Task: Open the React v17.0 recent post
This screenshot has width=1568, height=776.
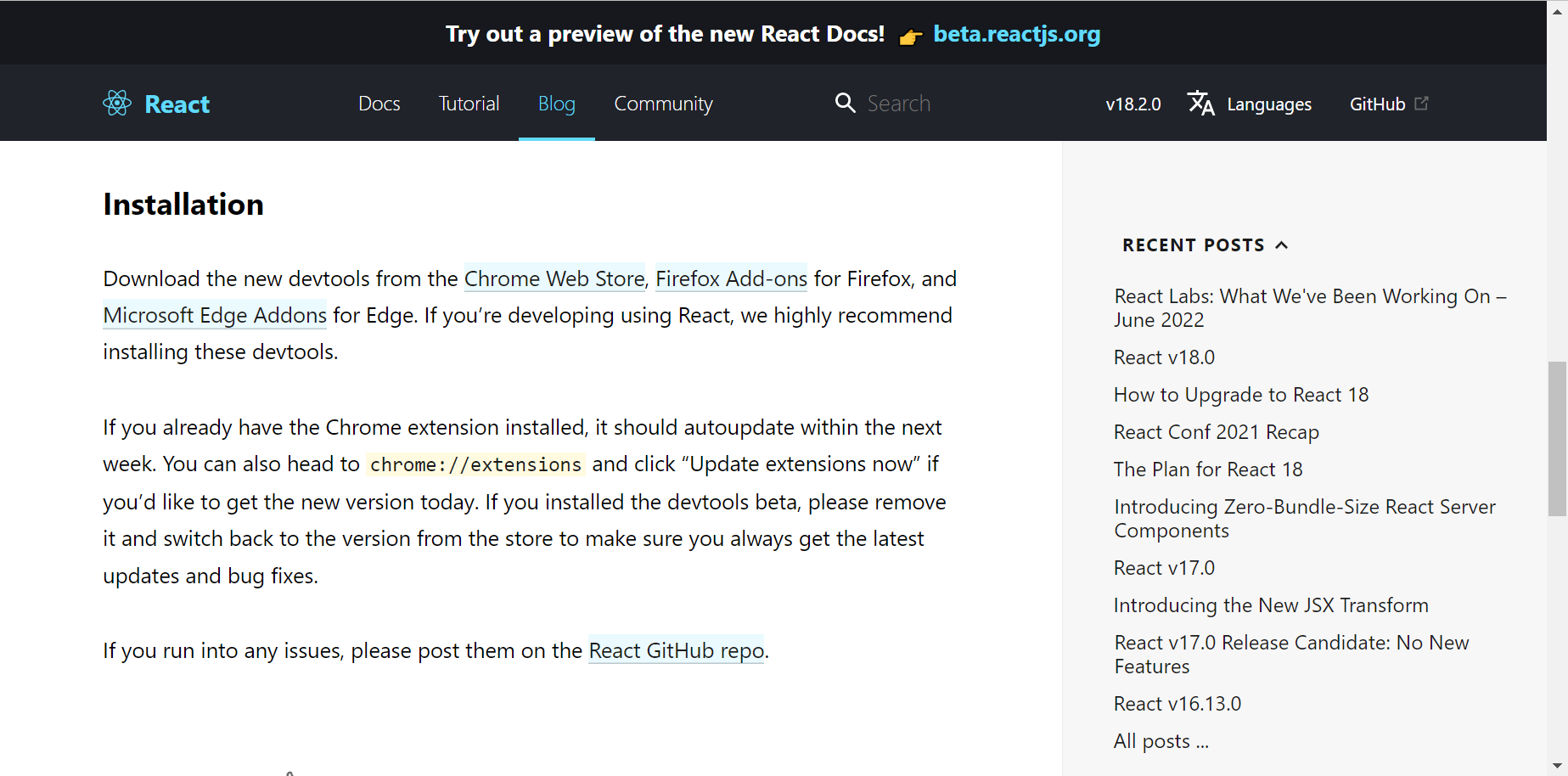Action: pos(1164,568)
